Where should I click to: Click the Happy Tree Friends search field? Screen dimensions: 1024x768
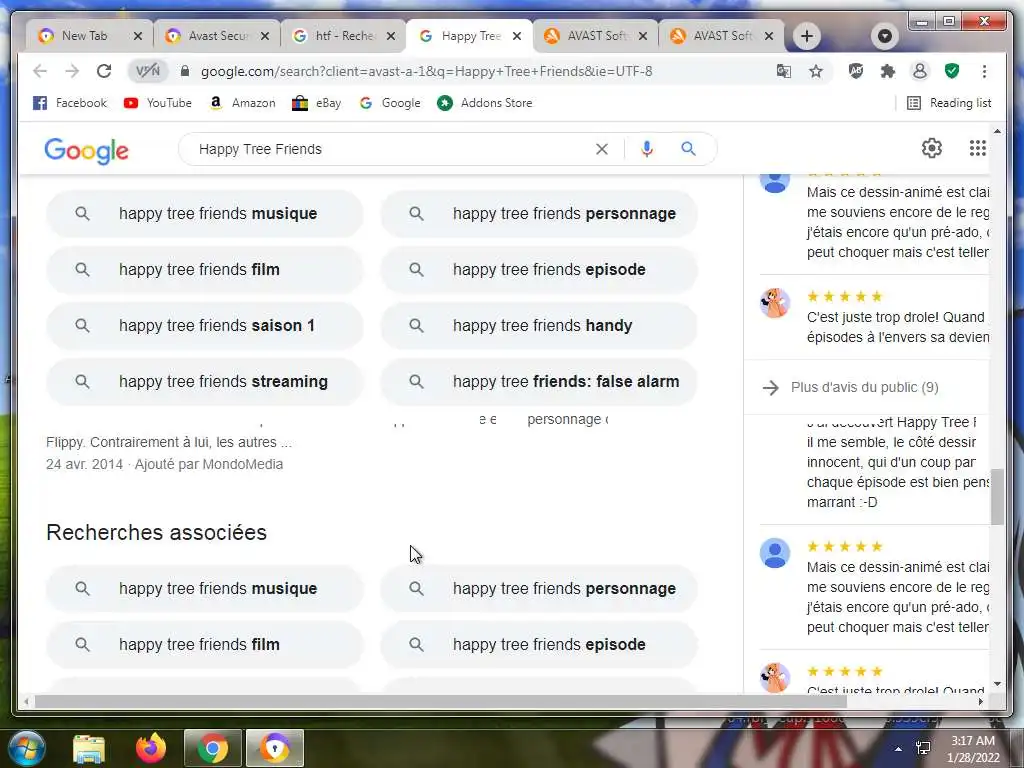pyautogui.click(x=392, y=150)
